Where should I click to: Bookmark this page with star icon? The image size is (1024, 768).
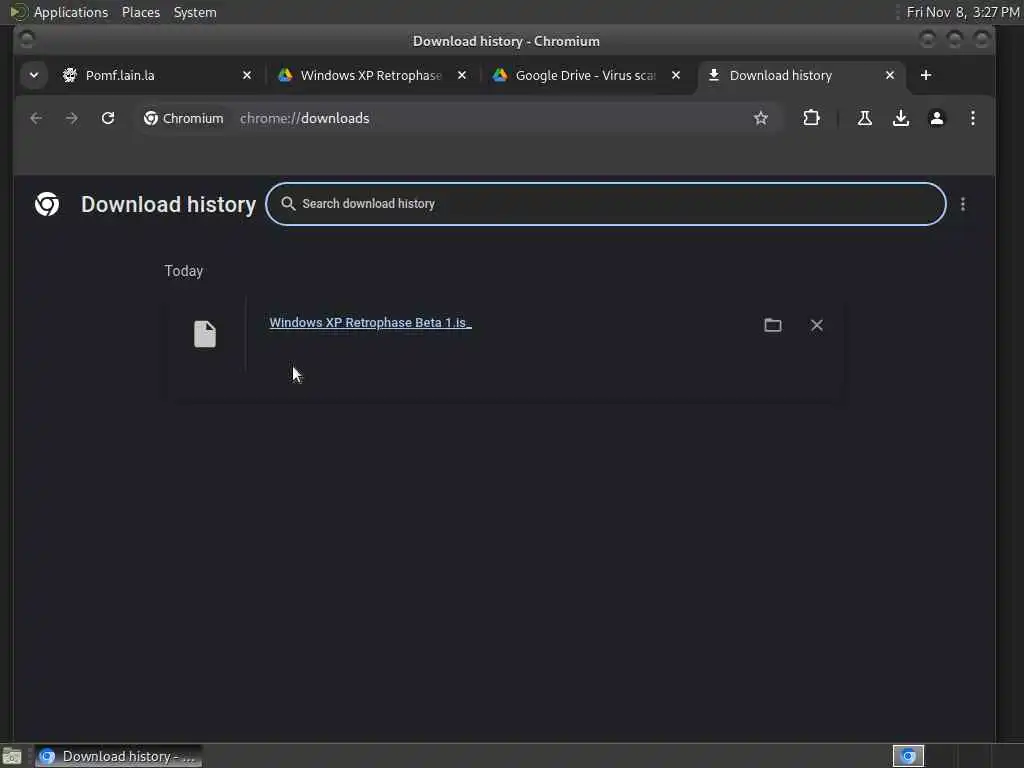pyautogui.click(x=760, y=118)
